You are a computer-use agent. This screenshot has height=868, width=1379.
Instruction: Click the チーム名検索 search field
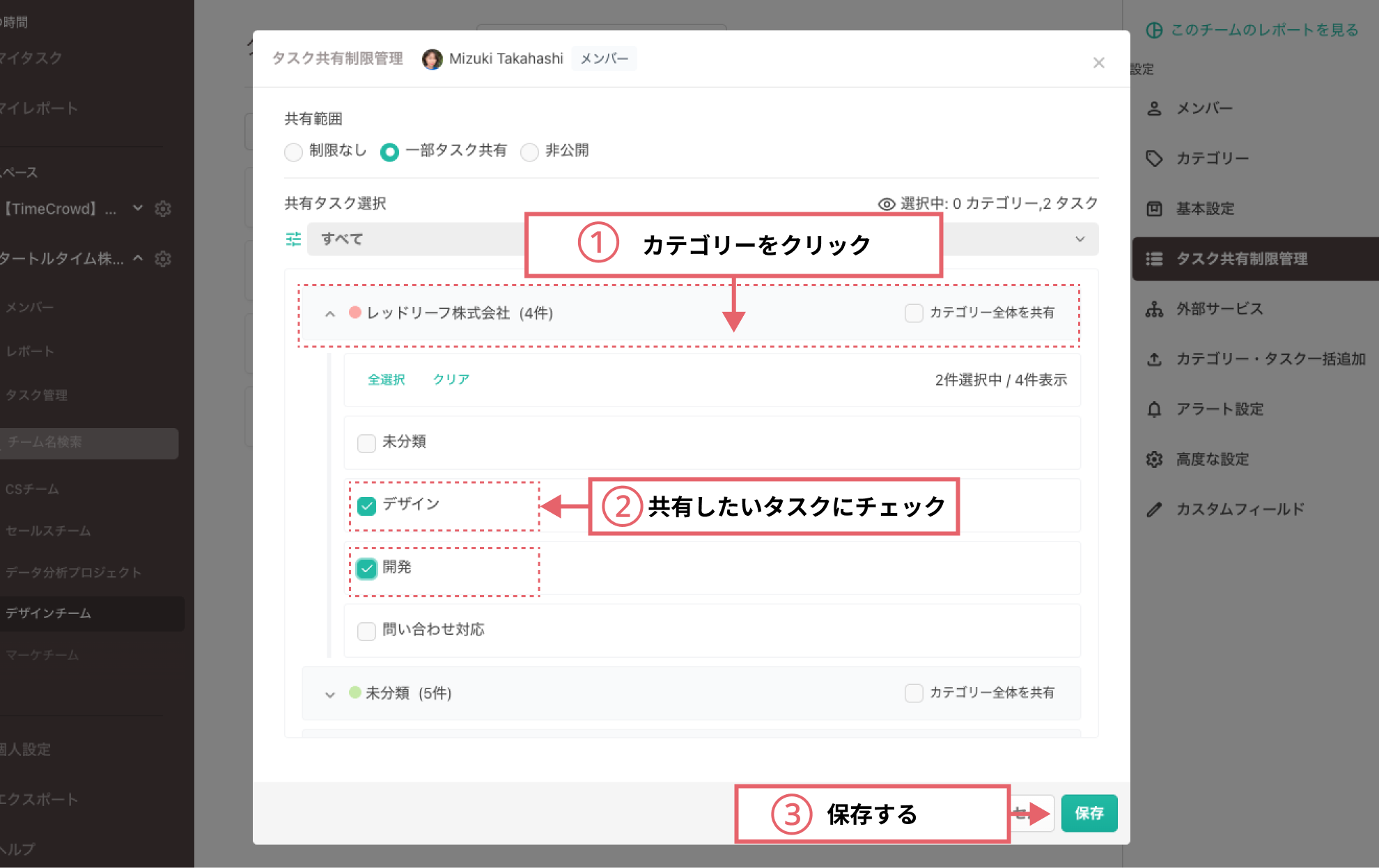pos(89,443)
